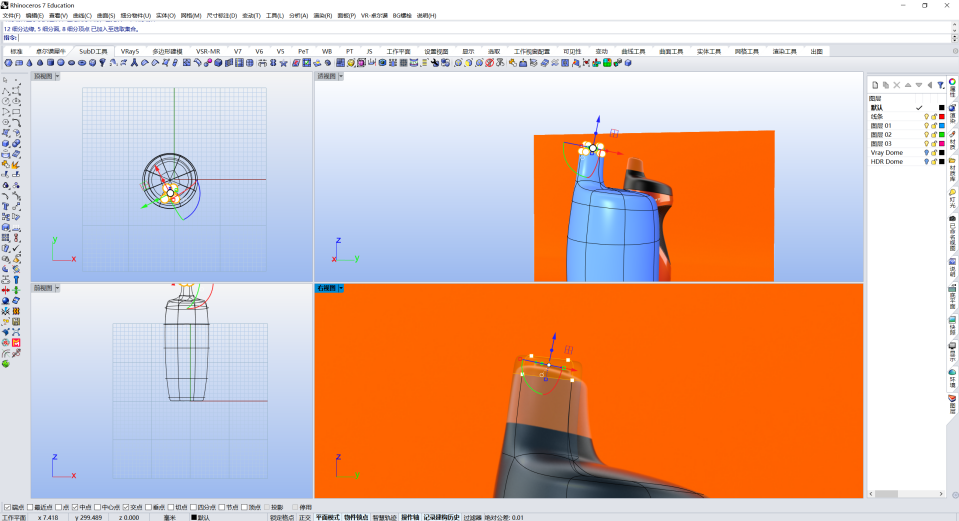Viewport: 959px width, 521px height.
Task: Toggle the 中点 osnap checkbox
Action: (75, 507)
